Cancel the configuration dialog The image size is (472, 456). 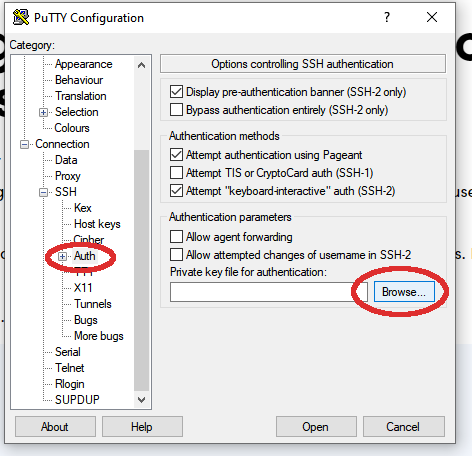pyautogui.click(x=404, y=427)
